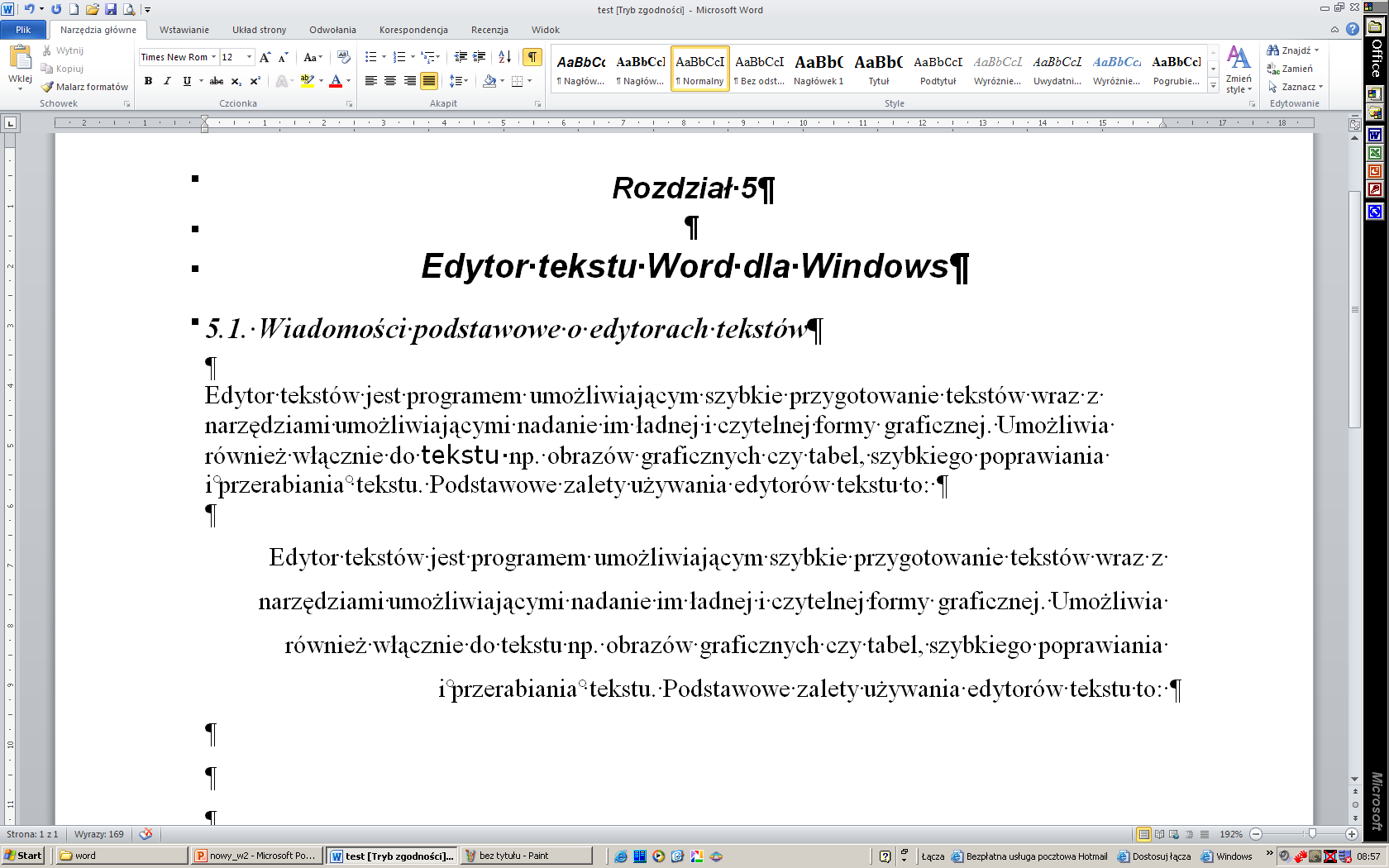The image size is (1389, 868).
Task: Click the Kopiuj (copy) button
Action: pos(63,69)
